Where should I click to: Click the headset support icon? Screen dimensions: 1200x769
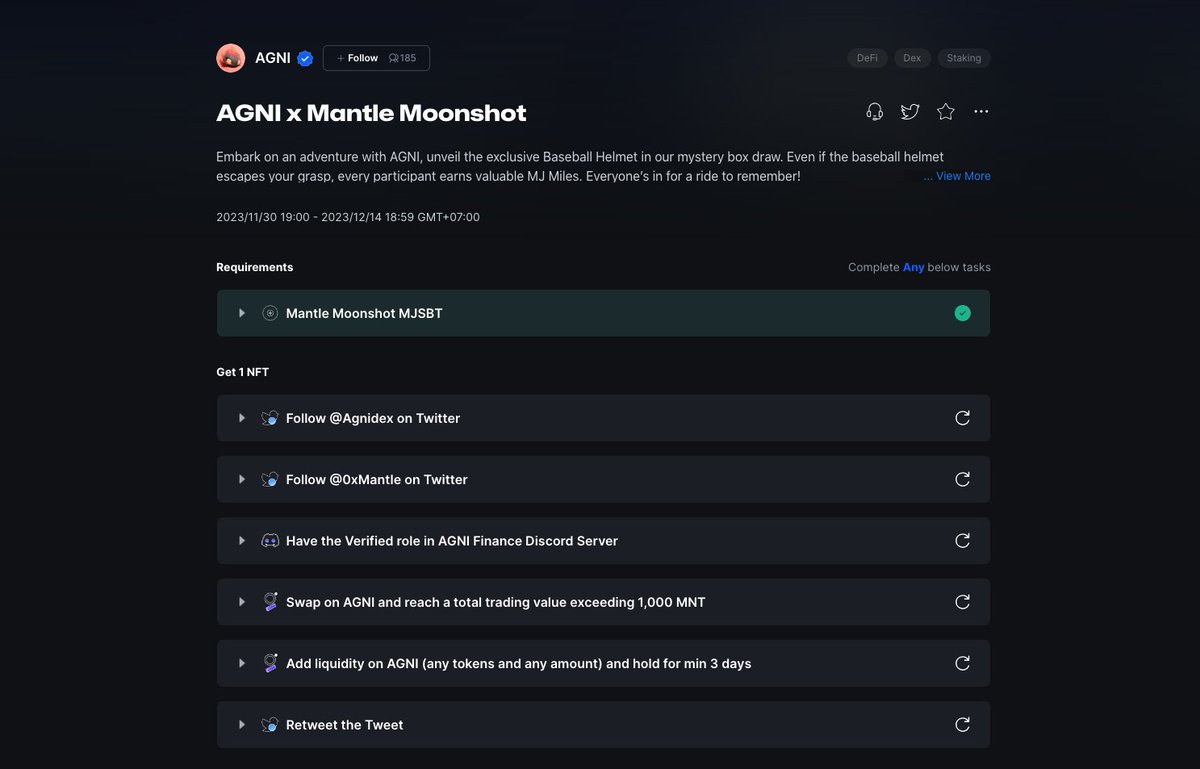pos(874,112)
